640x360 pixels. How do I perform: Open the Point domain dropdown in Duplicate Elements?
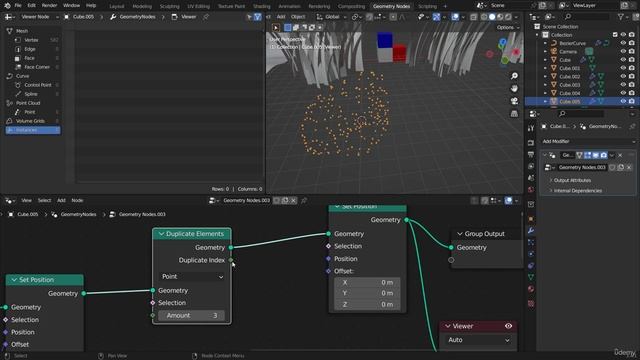192,276
